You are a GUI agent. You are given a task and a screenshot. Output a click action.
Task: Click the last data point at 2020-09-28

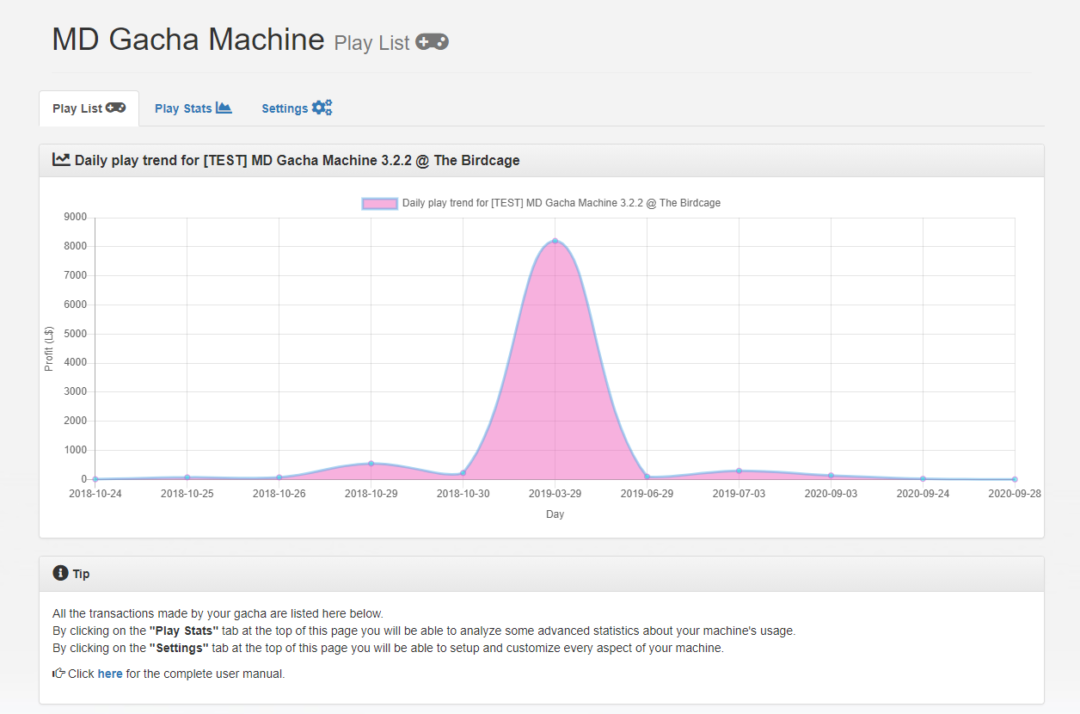click(1014, 479)
